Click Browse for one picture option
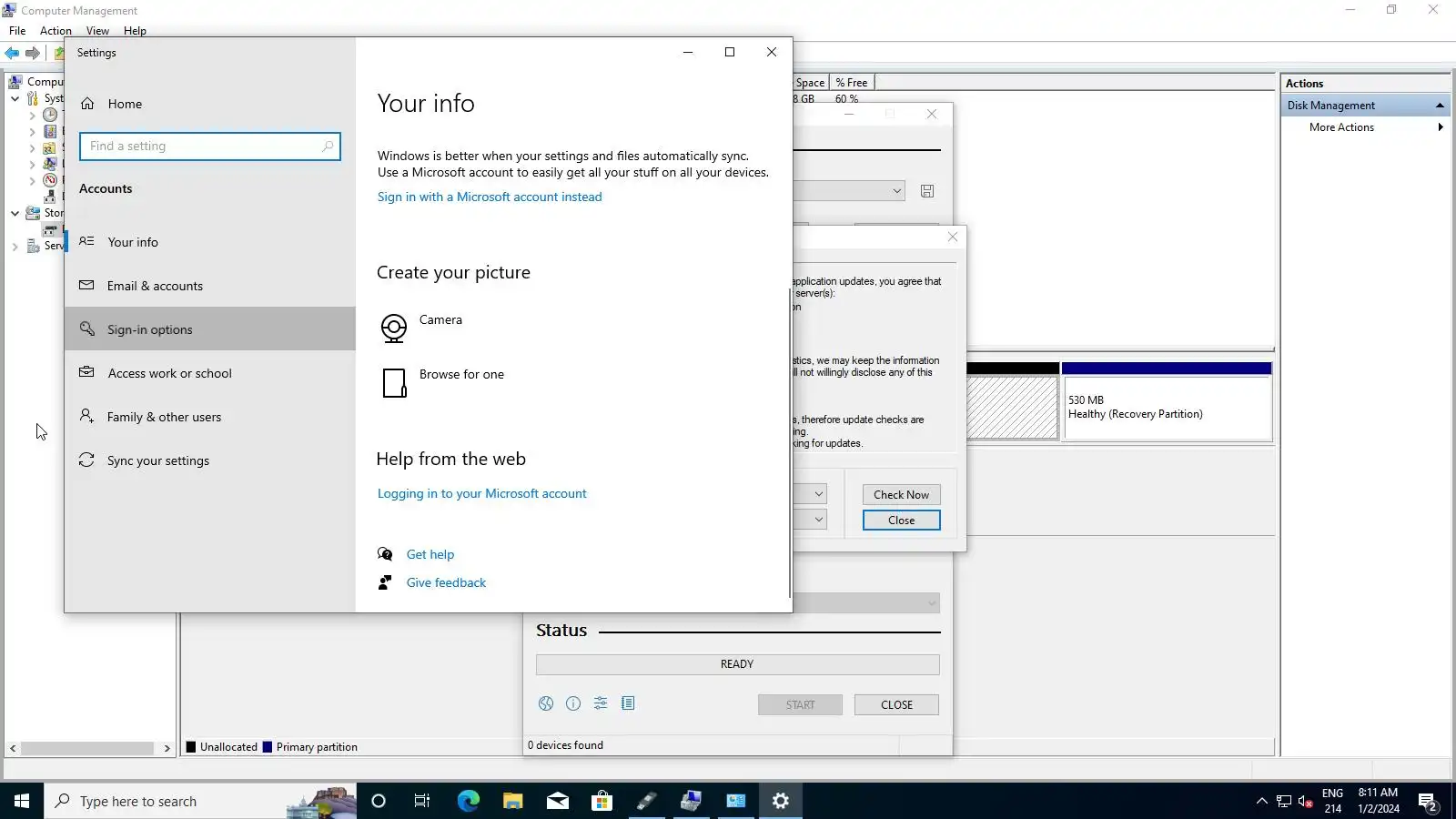The height and width of the screenshot is (819, 1456). pyautogui.click(x=461, y=374)
